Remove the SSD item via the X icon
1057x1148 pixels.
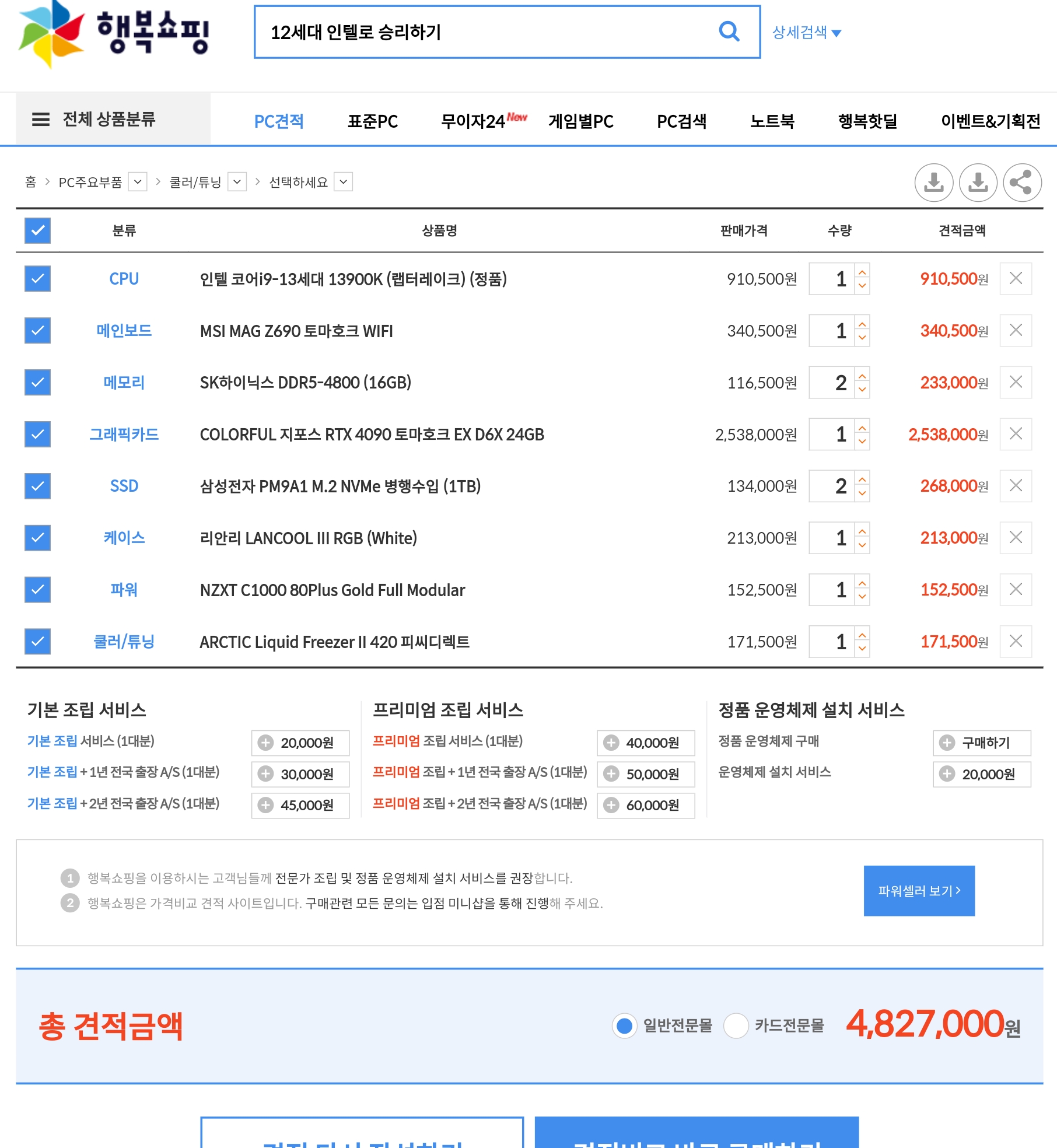[x=1016, y=486]
